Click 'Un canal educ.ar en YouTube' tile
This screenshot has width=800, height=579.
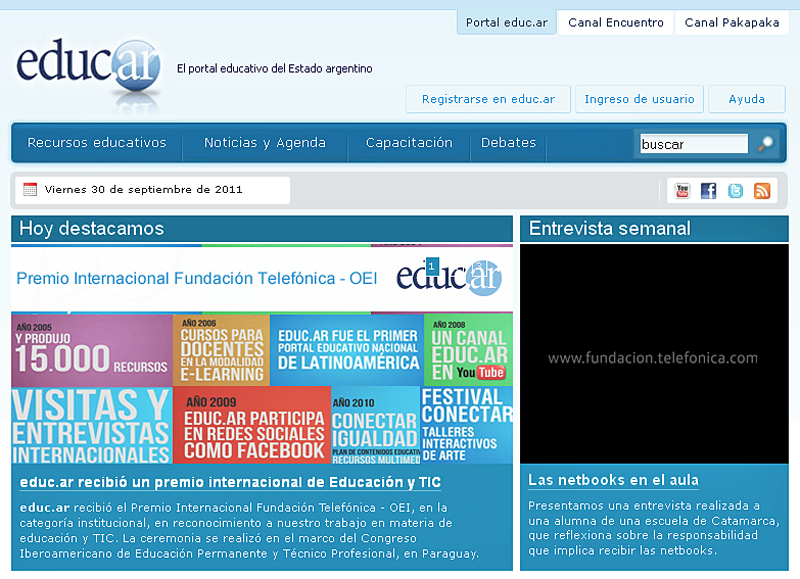[x=468, y=350]
